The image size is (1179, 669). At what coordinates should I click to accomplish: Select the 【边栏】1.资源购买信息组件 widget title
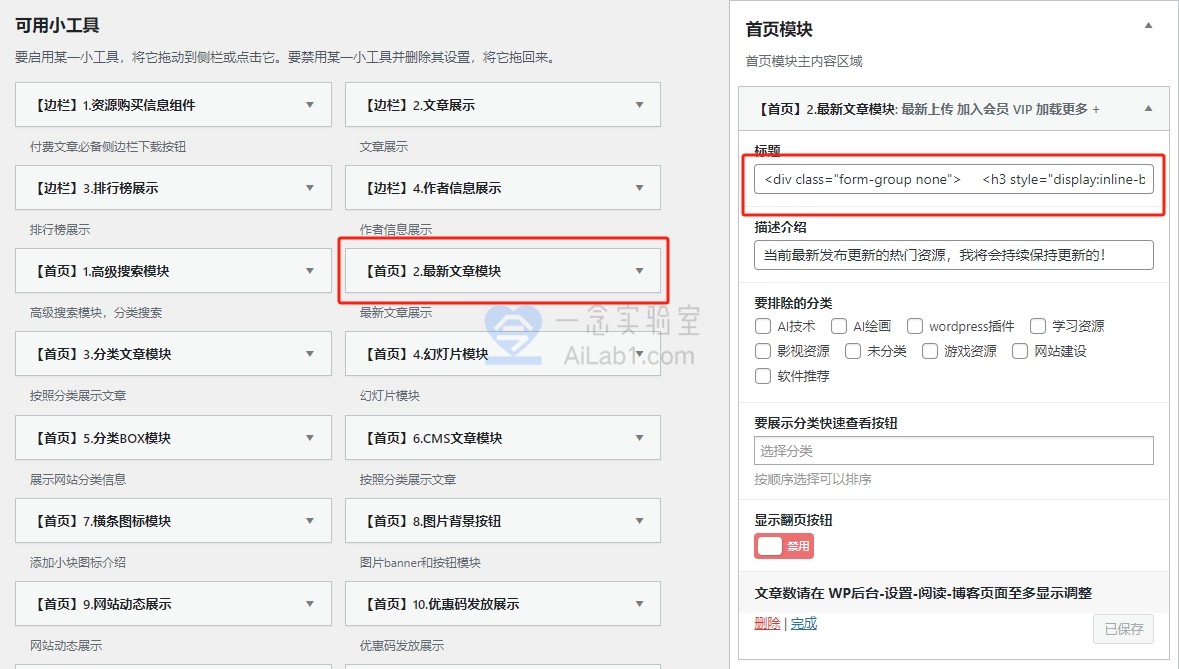click(112, 105)
